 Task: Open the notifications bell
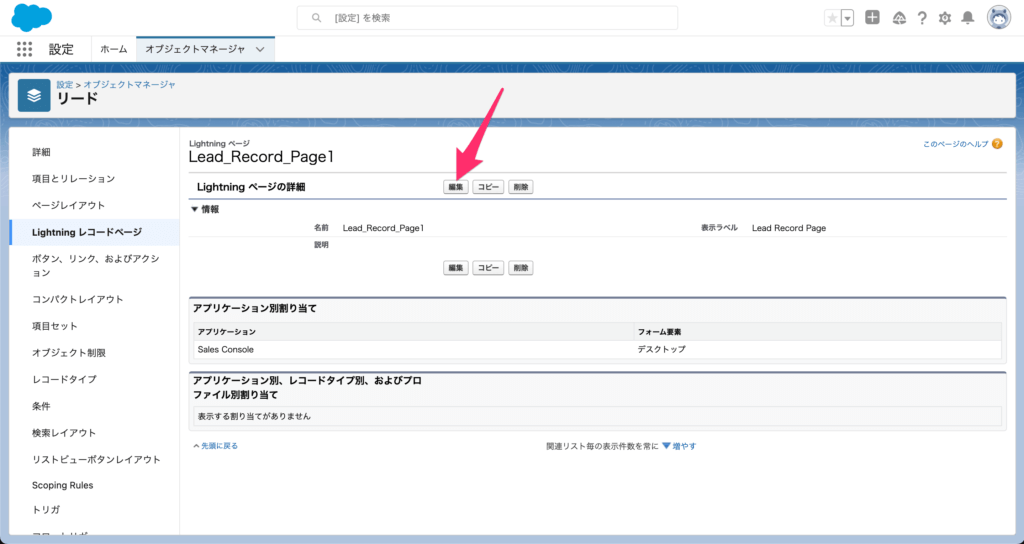pyautogui.click(x=968, y=18)
